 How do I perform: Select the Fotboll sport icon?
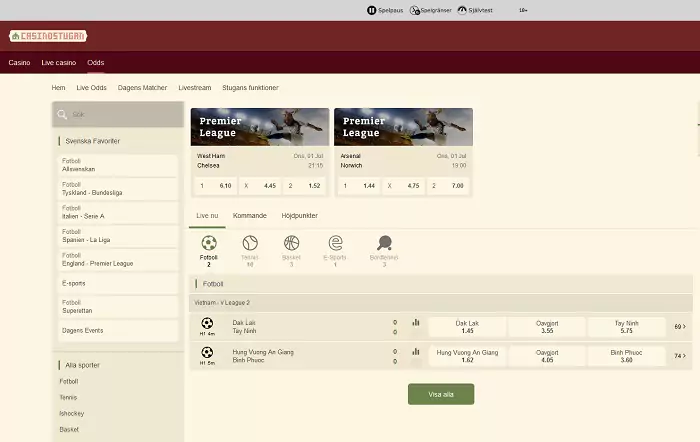coord(208,243)
